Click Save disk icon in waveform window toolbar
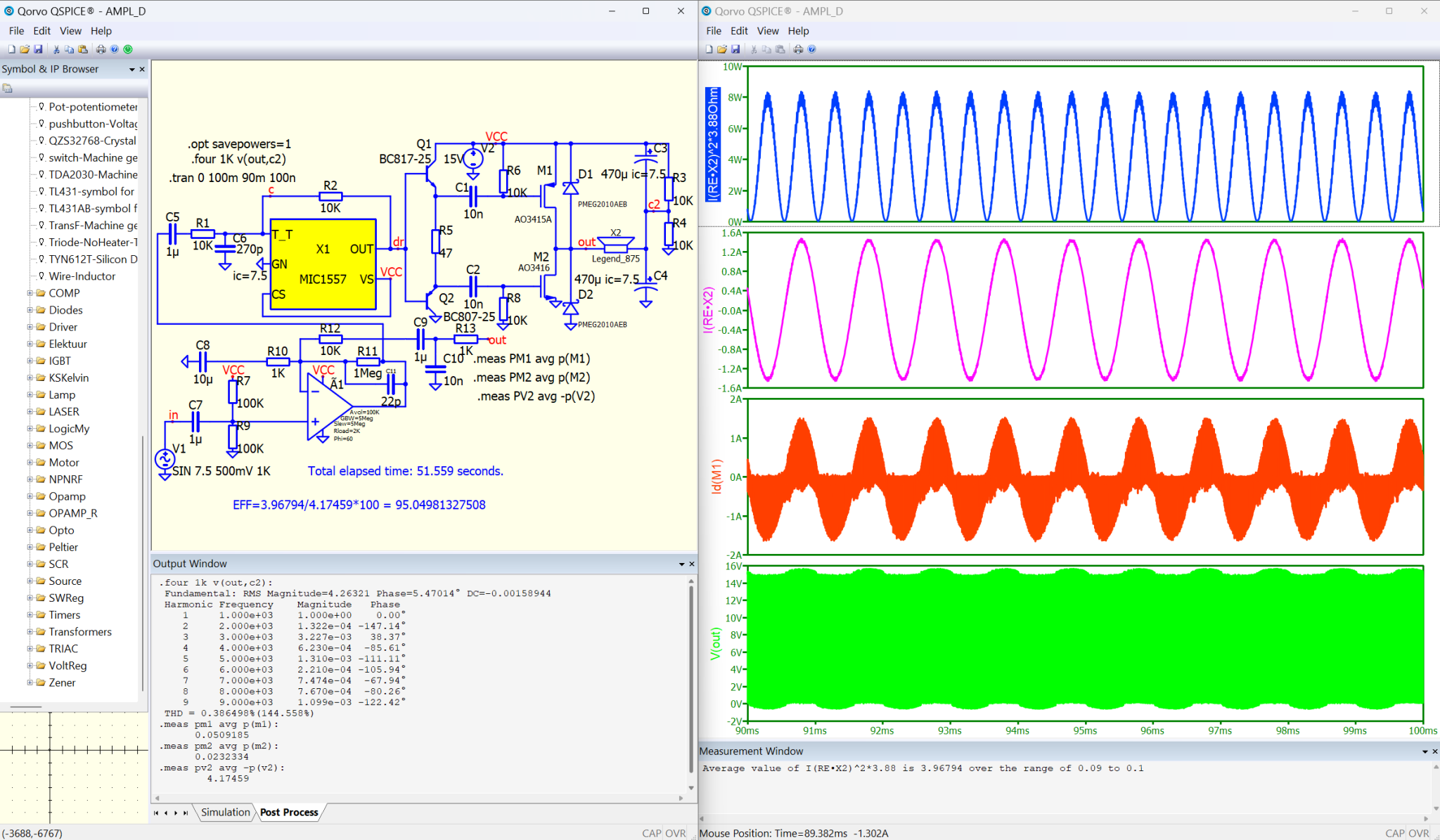 click(x=735, y=49)
